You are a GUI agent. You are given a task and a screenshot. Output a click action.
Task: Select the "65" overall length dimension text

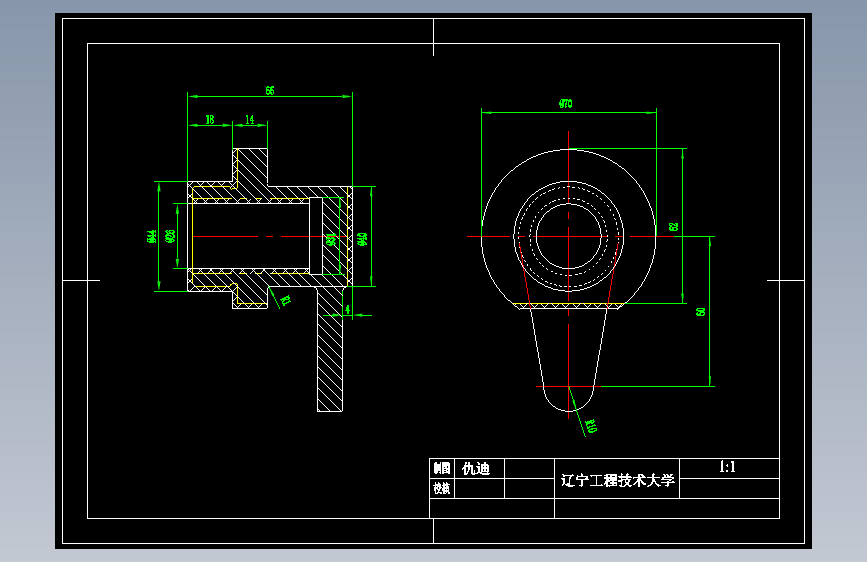tap(270, 91)
